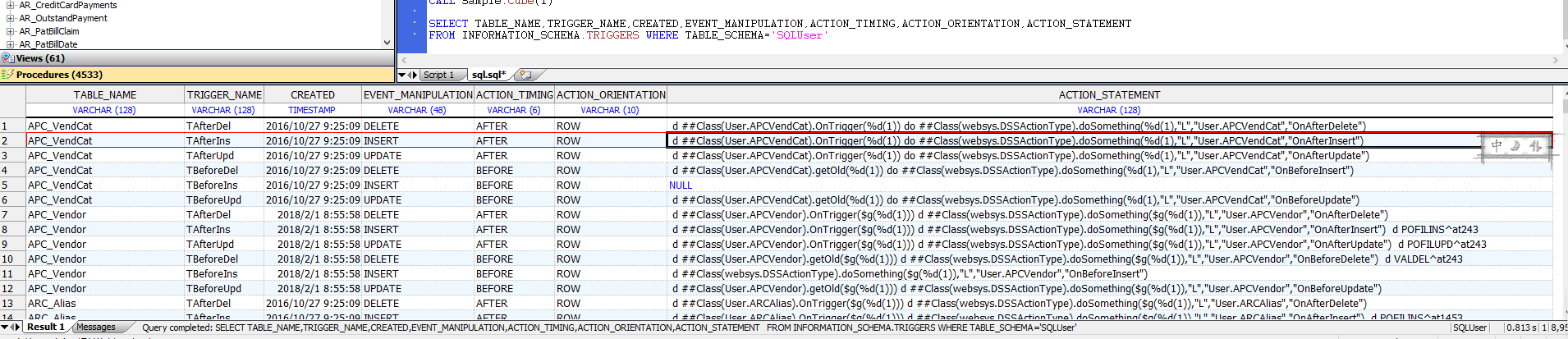Expand the AR_CreditCardPayments tree node

click(10, 6)
